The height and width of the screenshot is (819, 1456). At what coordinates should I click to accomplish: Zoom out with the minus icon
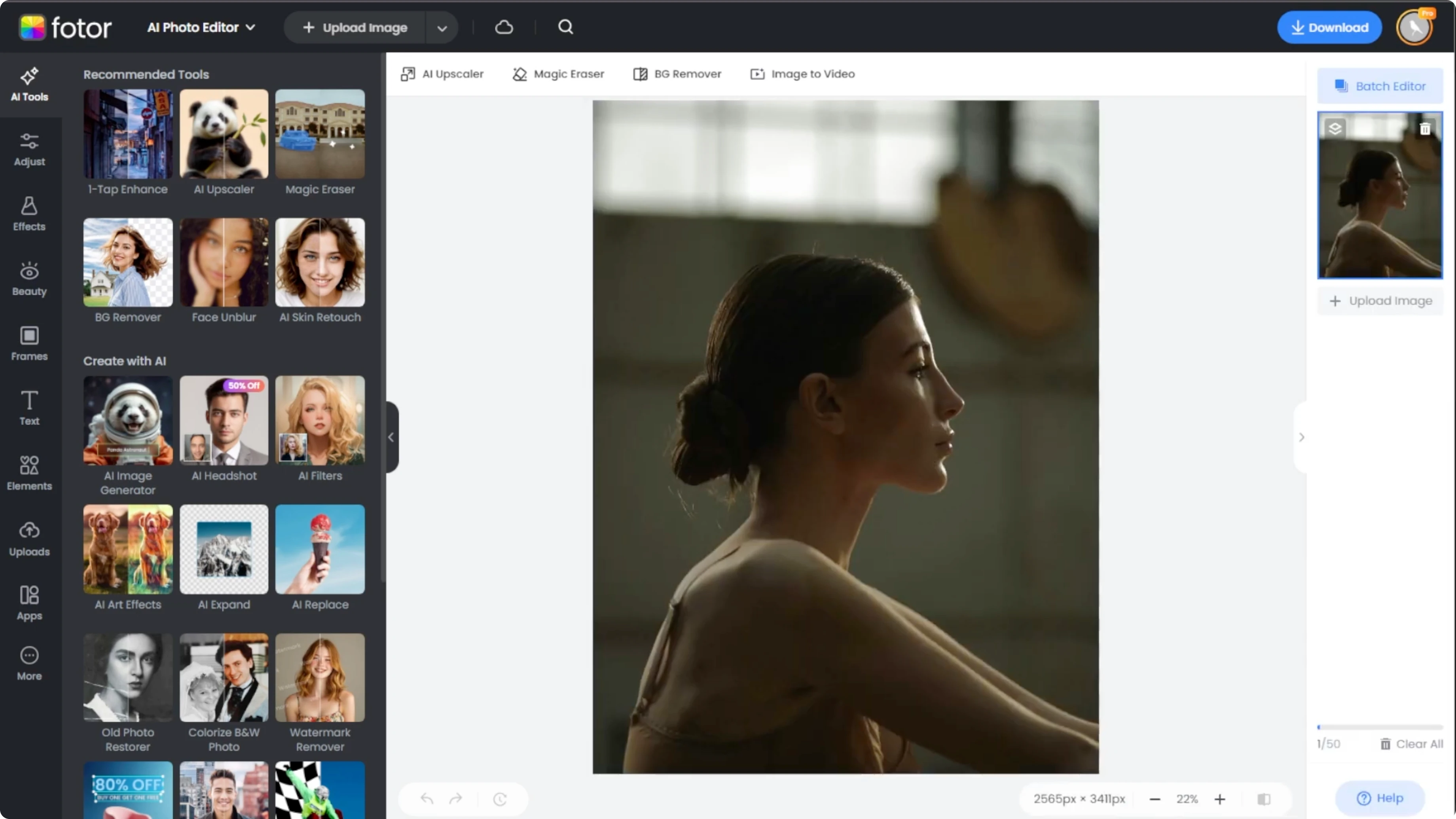click(x=1155, y=799)
